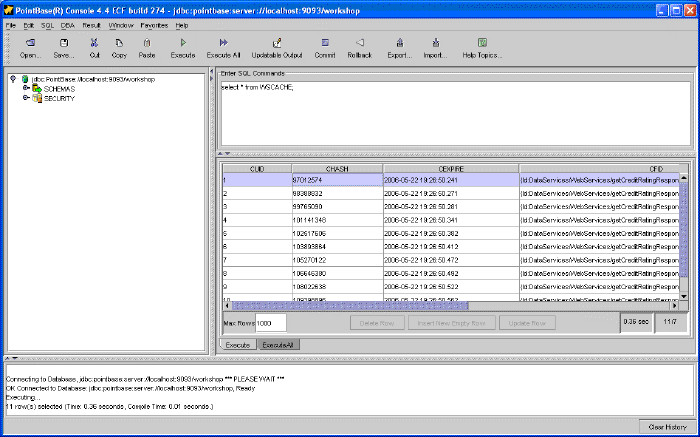Click the database connection icon in tree
The width and height of the screenshot is (700, 437).
(x=25, y=79)
